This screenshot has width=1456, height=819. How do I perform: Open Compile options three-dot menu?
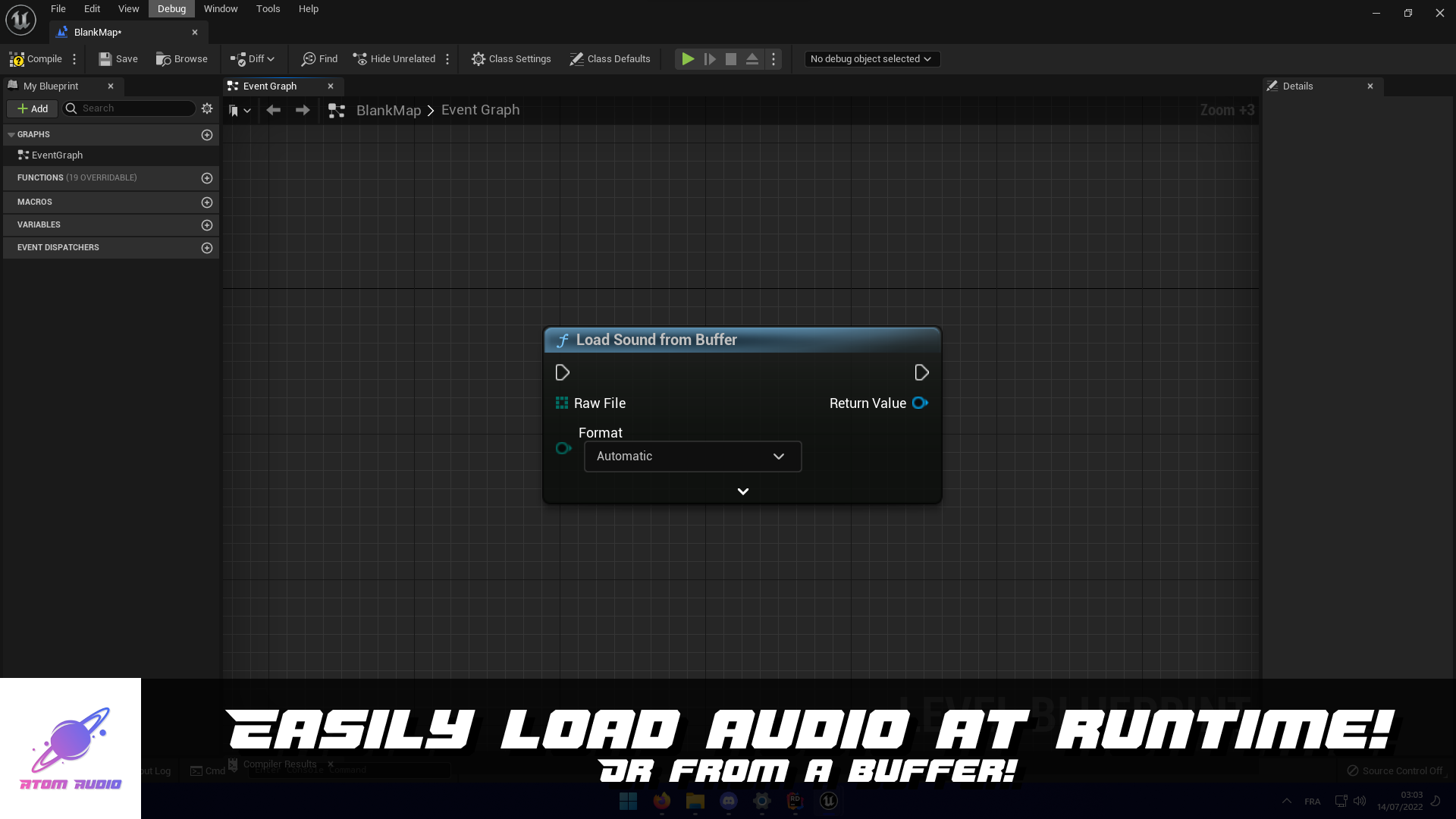pyautogui.click(x=74, y=59)
